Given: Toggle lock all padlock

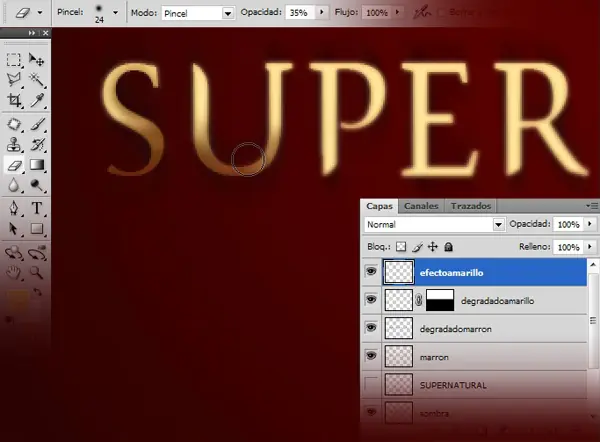Looking at the screenshot, I should [448, 247].
